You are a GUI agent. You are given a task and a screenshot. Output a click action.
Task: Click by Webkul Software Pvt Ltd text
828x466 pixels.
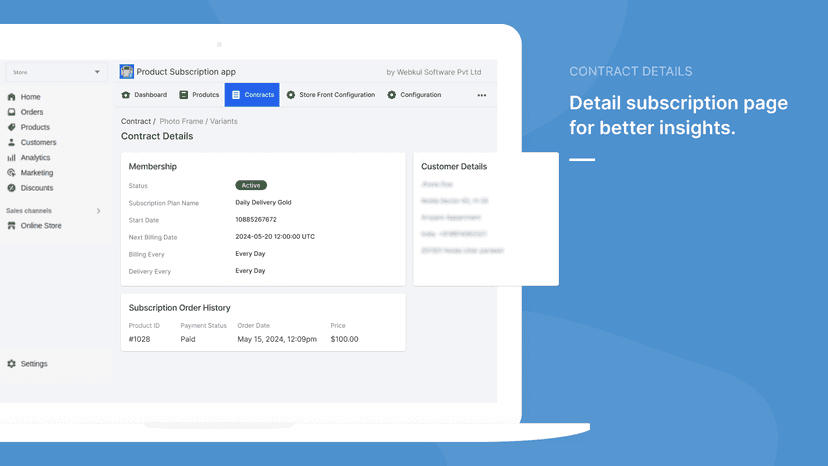point(434,72)
